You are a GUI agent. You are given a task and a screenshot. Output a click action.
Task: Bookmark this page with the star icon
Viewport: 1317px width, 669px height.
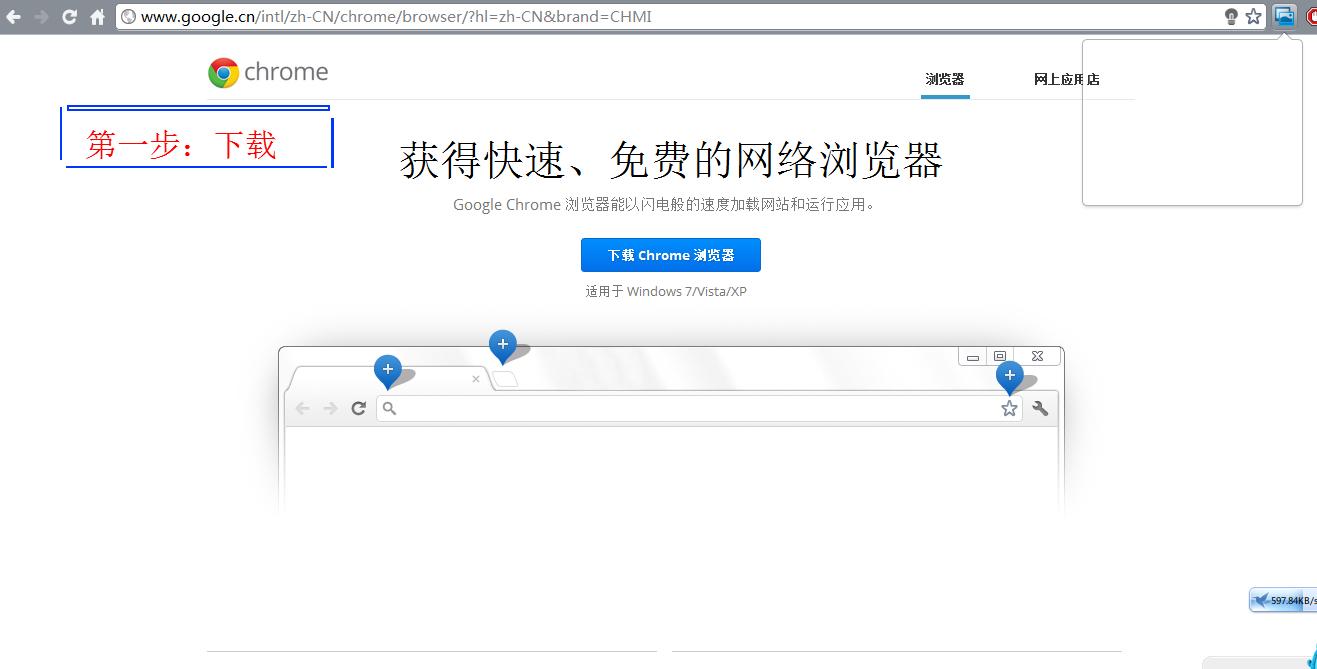(x=1253, y=17)
